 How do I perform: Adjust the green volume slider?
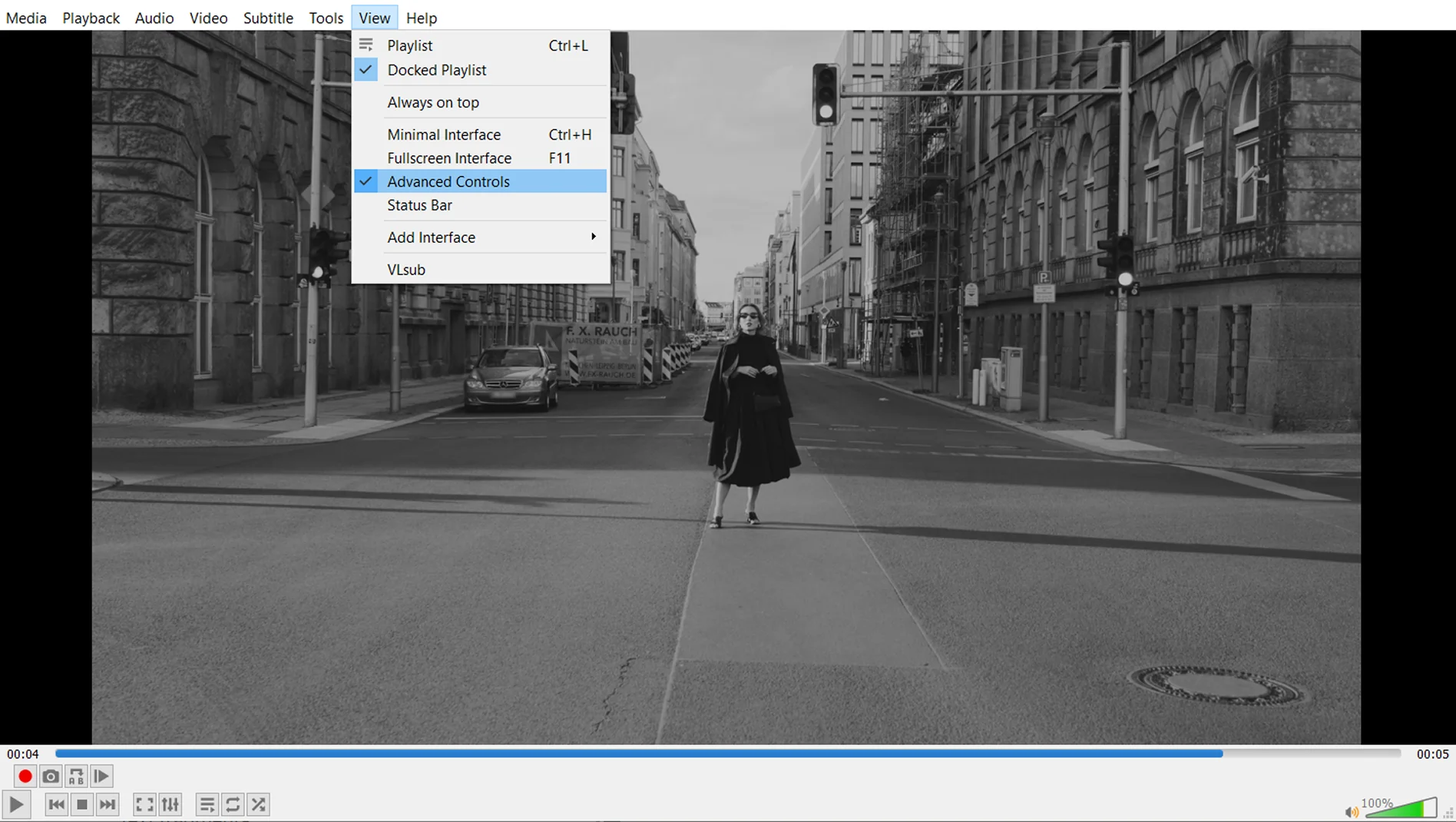click(1401, 808)
